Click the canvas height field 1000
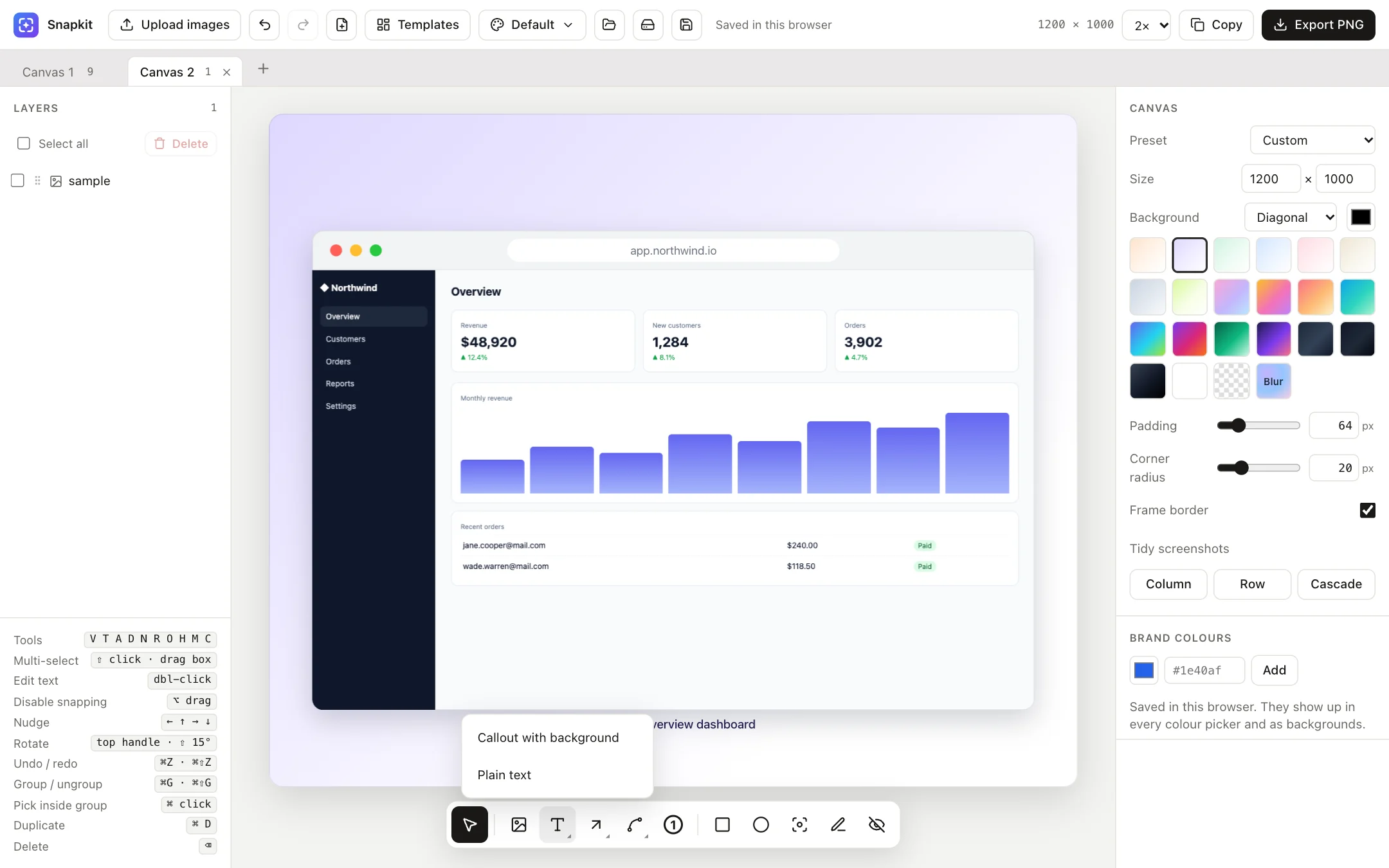The height and width of the screenshot is (868, 1389). (x=1345, y=179)
